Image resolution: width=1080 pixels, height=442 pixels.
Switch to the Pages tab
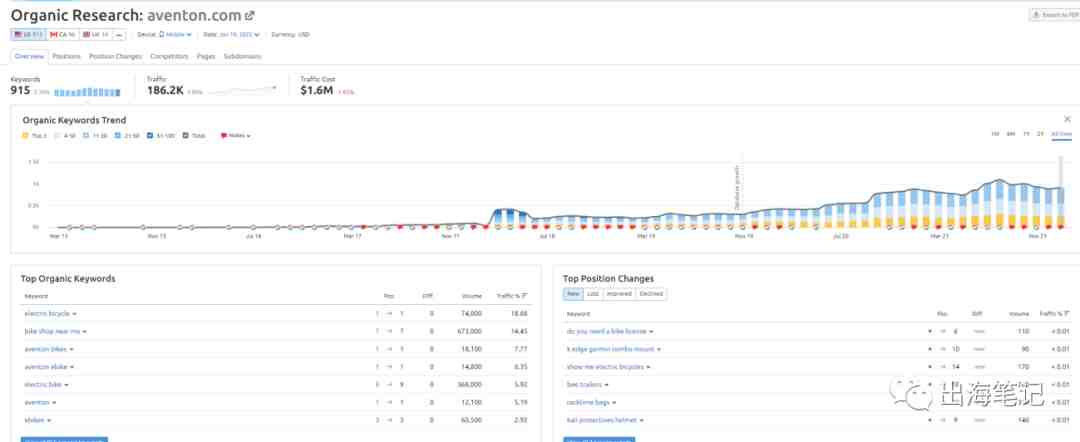coord(206,56)
